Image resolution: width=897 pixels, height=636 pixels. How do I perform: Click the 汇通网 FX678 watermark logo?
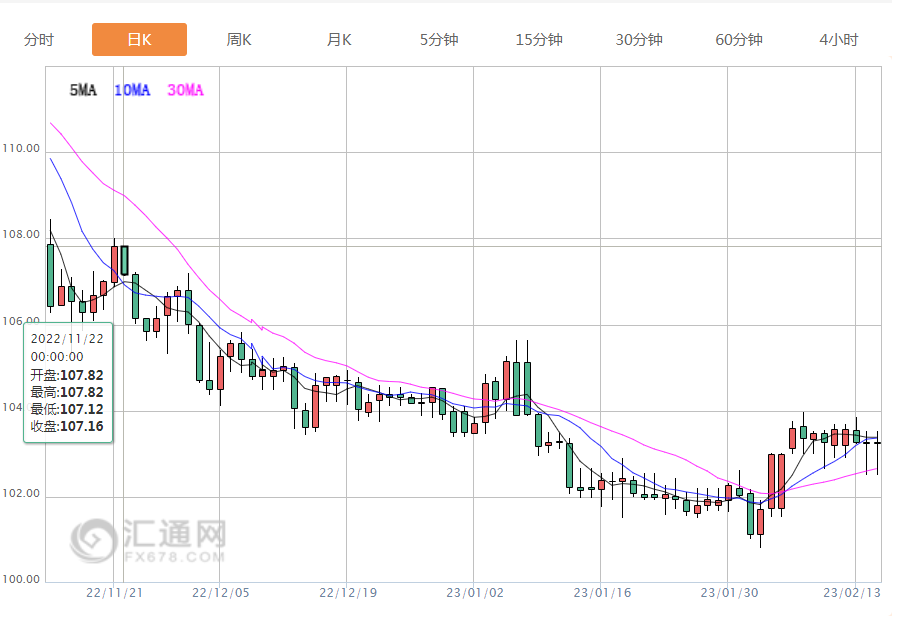pyautogui.click(x=148, y=540)
